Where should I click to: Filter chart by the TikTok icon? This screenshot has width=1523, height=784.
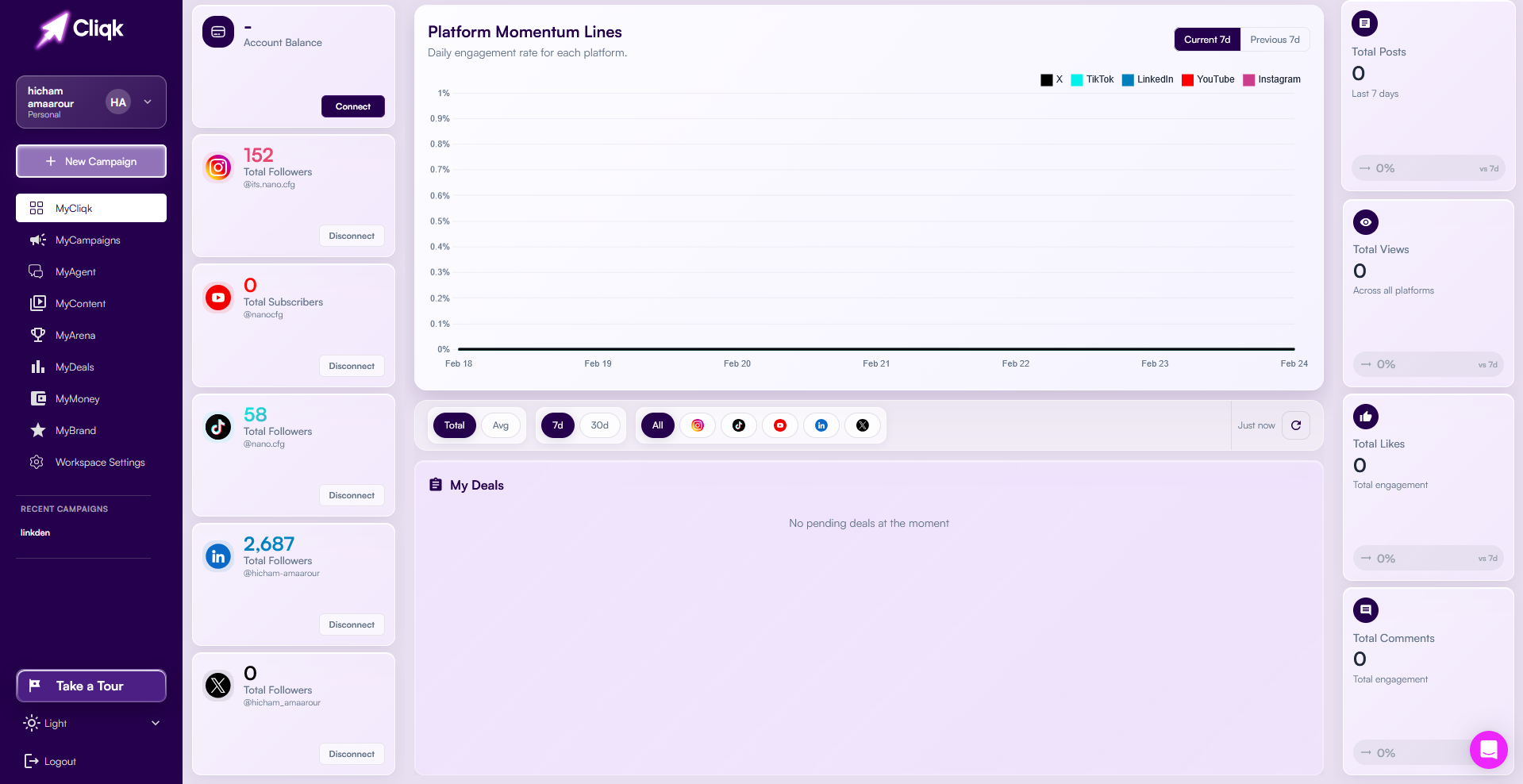(x=739, y=425)
